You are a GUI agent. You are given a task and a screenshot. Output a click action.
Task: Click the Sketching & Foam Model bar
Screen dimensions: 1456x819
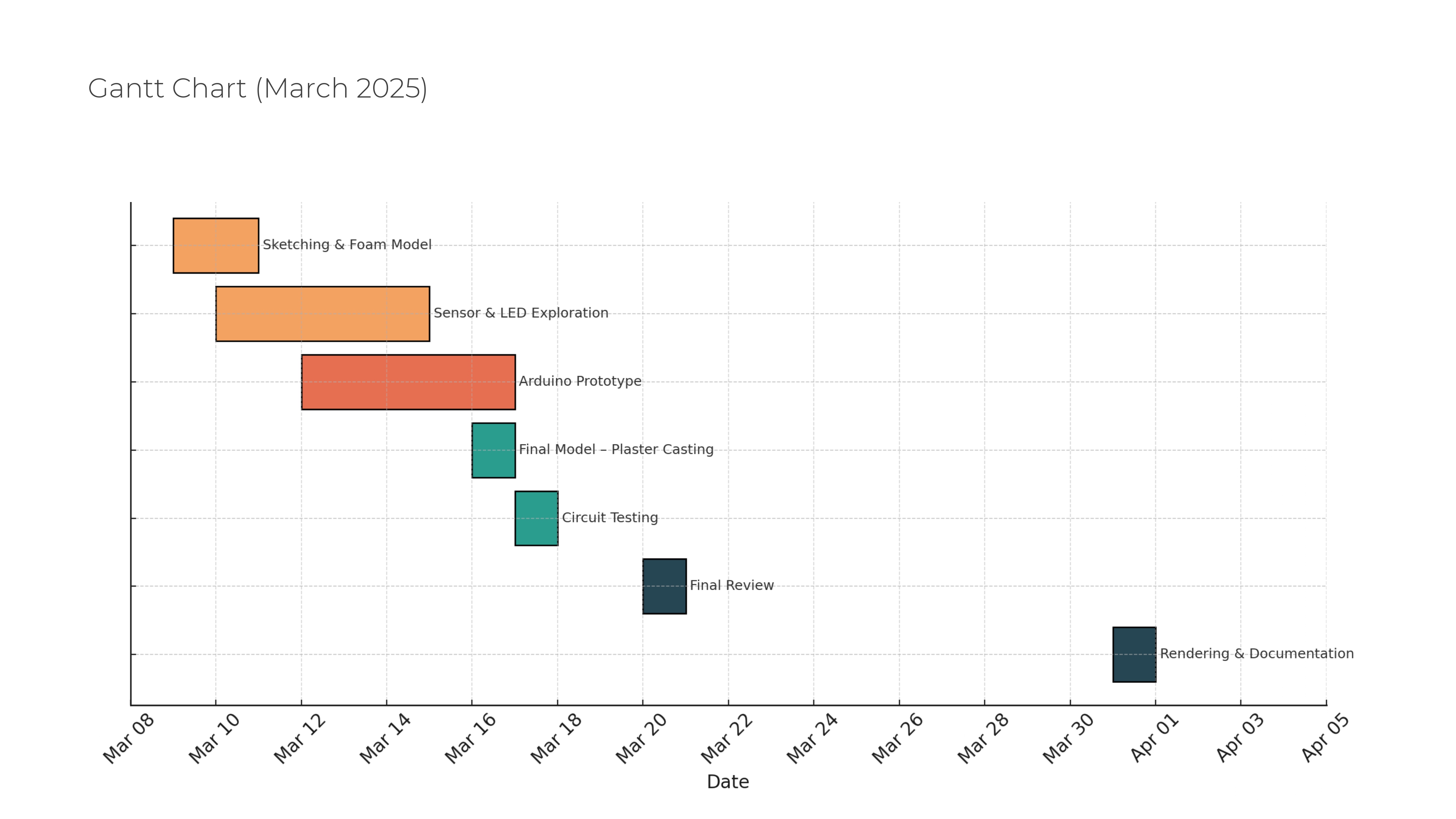pos(215,245)
